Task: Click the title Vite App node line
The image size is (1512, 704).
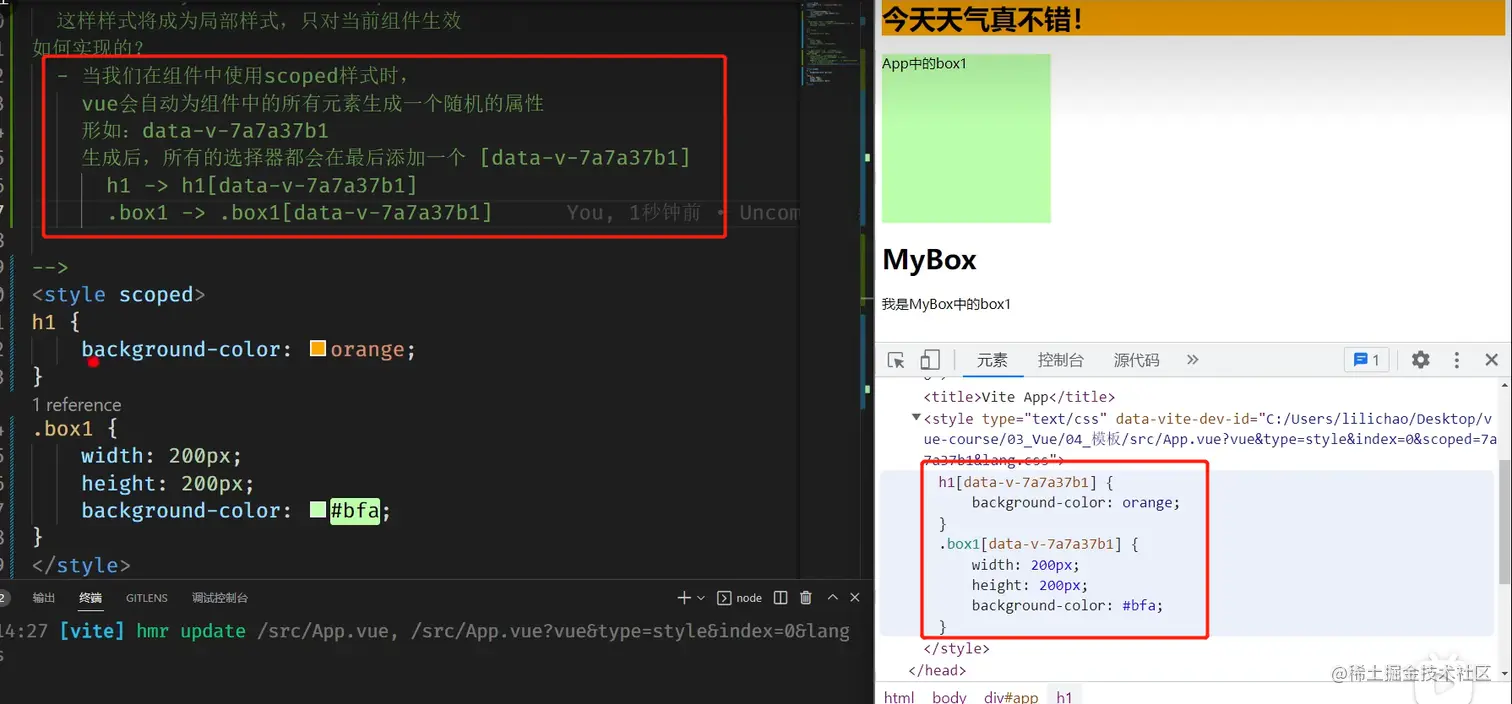Action: click(1019, 397)
